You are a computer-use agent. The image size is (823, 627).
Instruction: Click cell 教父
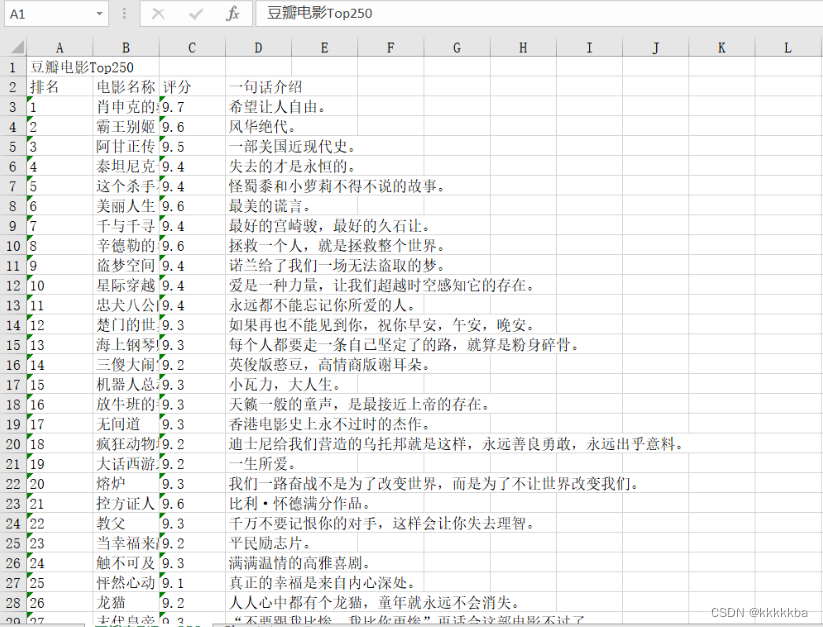tap(126, 523)
